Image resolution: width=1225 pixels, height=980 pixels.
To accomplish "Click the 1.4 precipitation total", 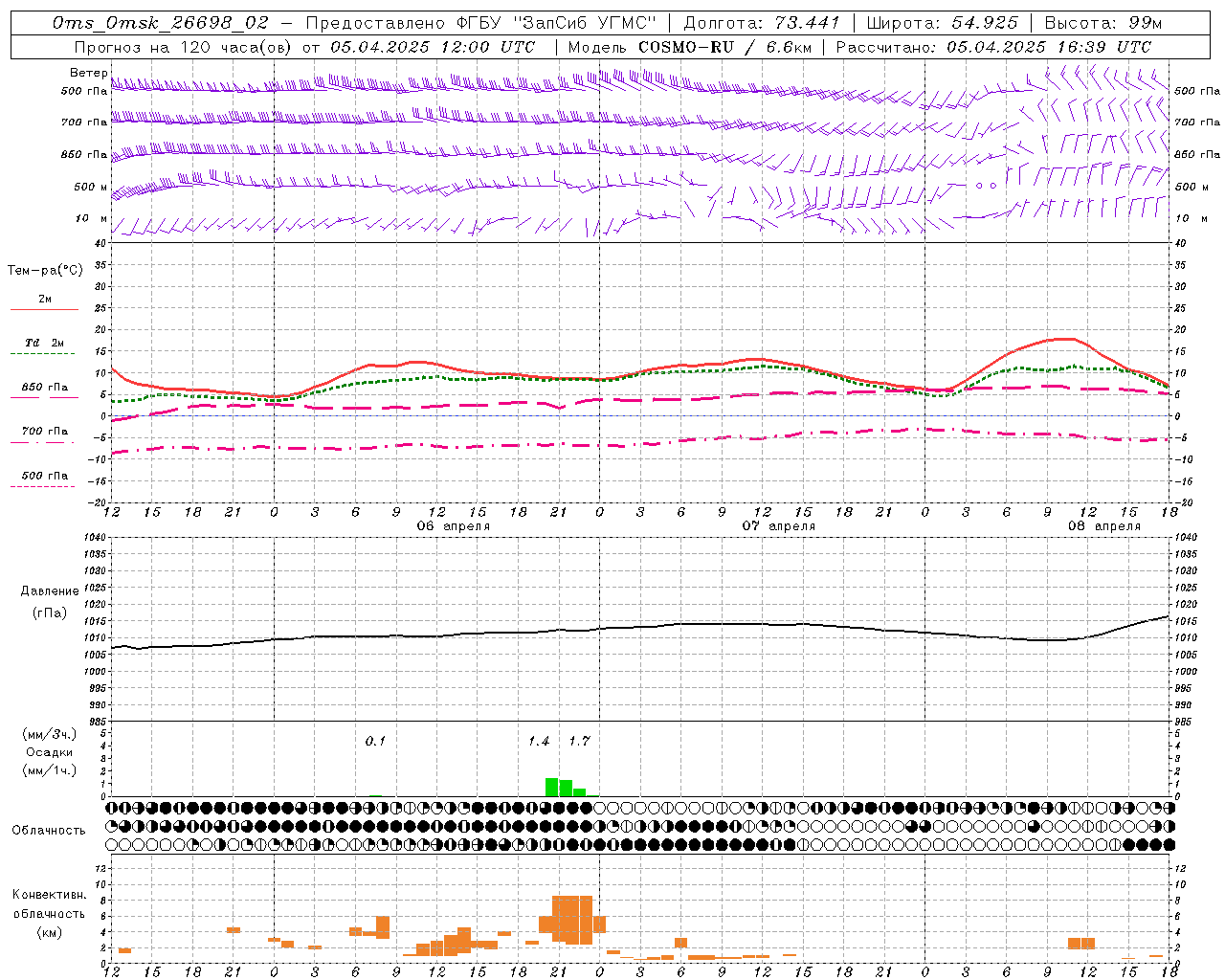I will pos(539,741).
